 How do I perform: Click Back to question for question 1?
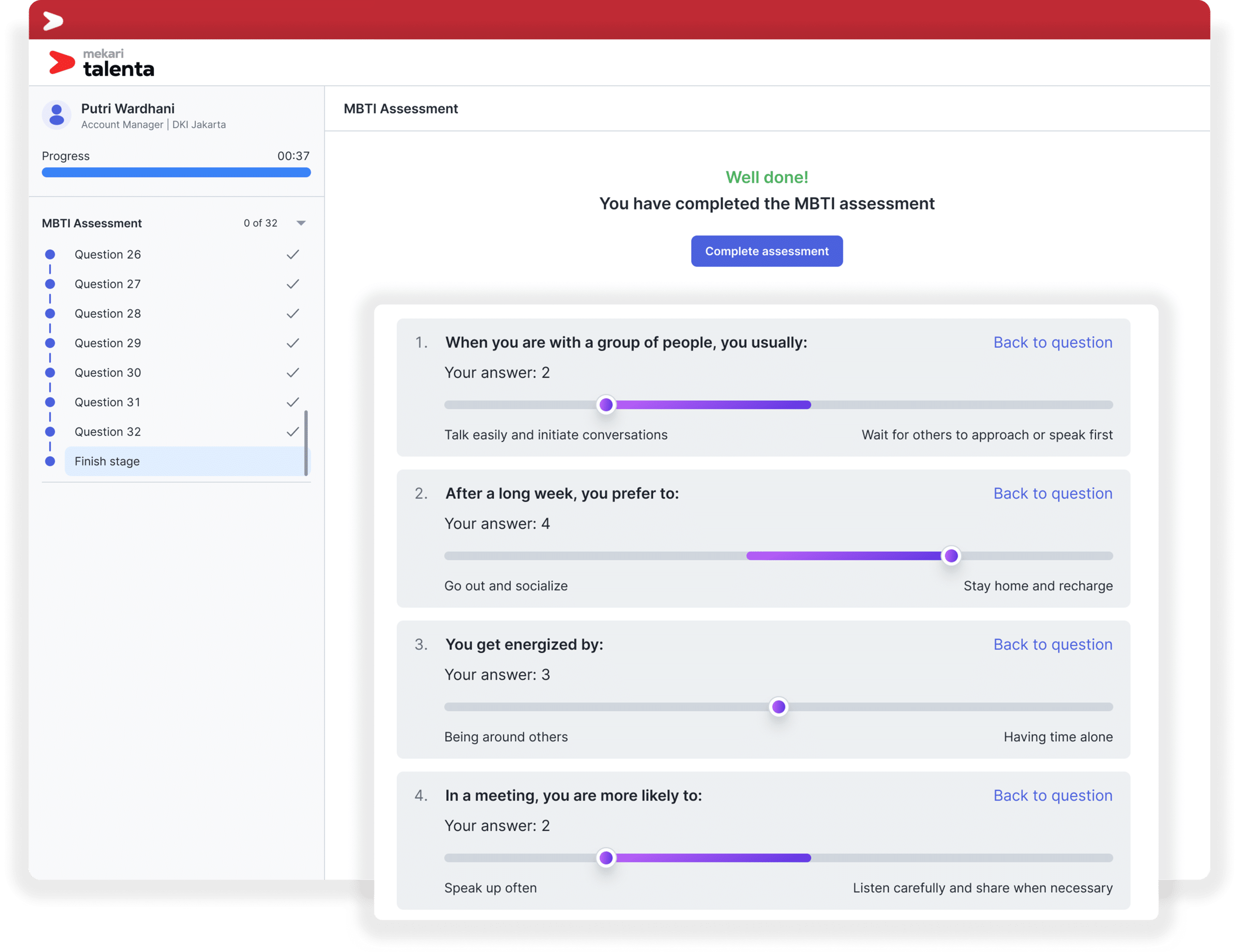click(x=1052, y=342)
